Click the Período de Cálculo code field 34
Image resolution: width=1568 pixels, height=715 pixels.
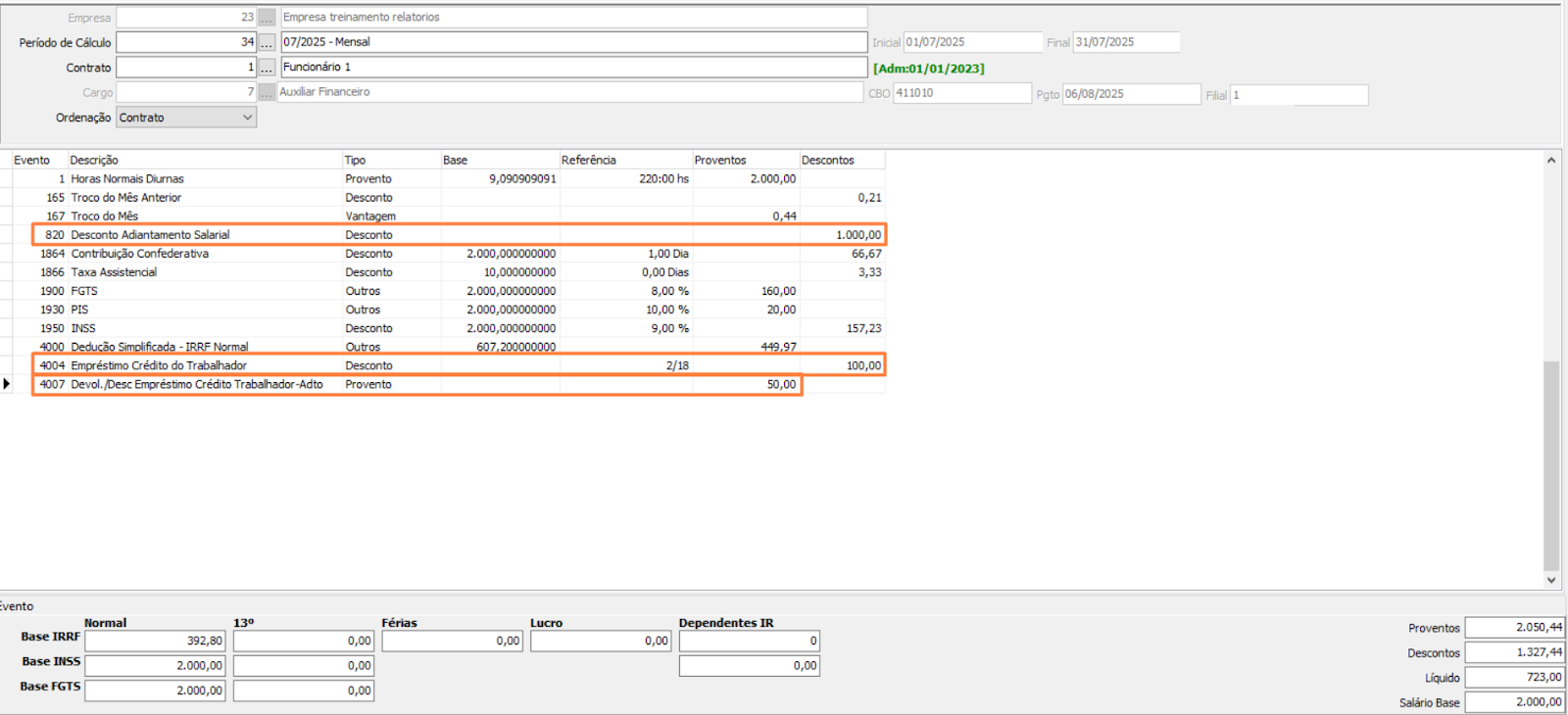pyautogui.click(x=186, y=42)
